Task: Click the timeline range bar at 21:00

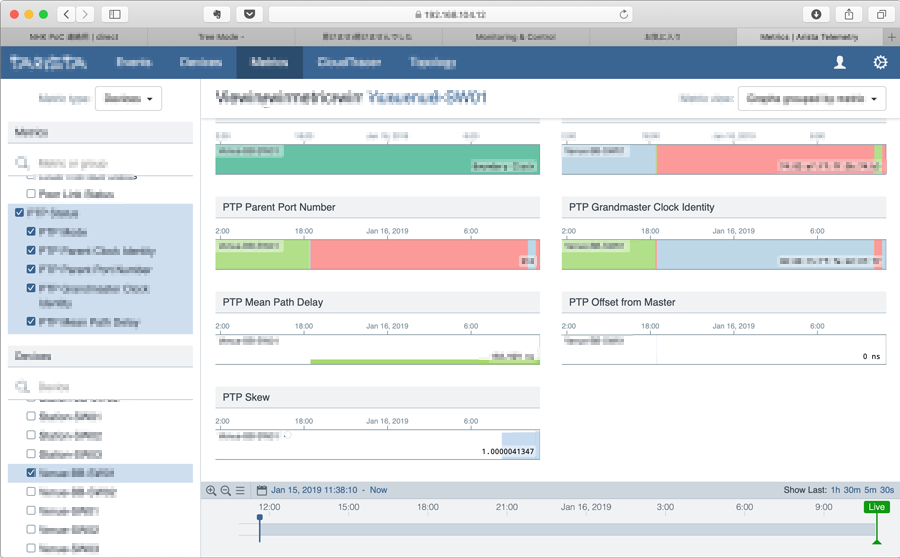Action: [507, 529]
